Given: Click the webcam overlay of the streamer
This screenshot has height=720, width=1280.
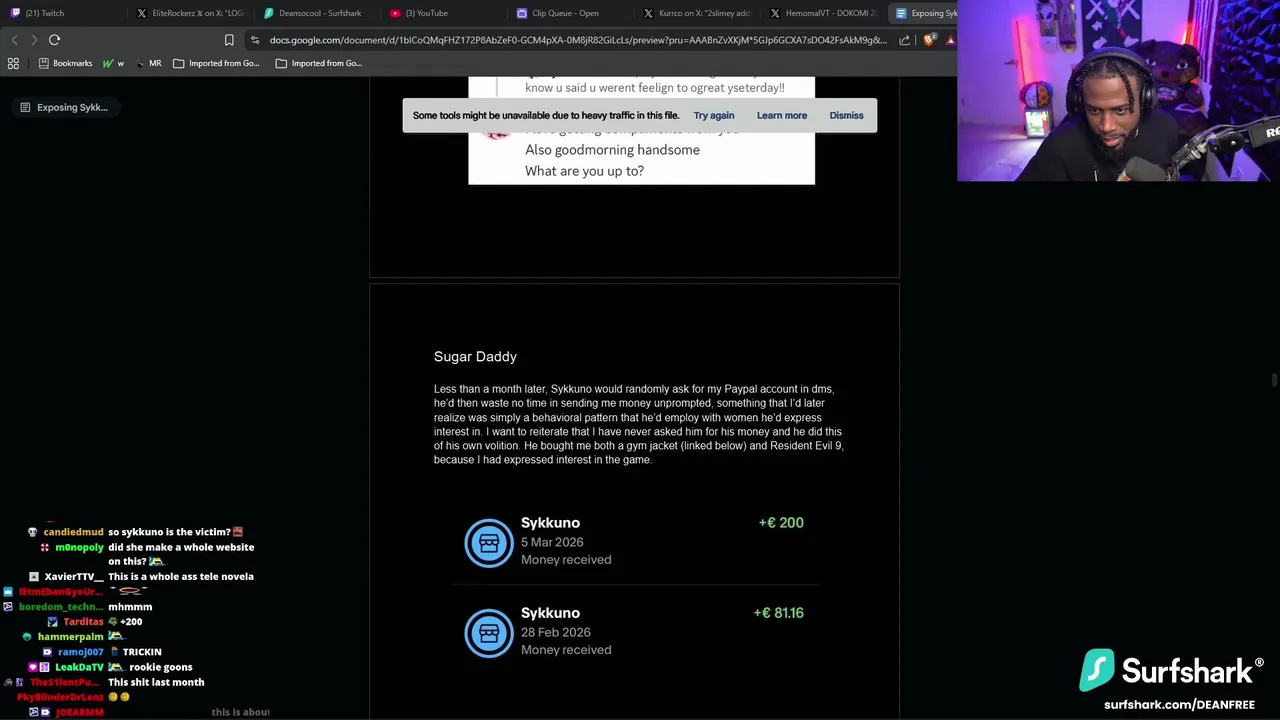Looking at the screenshot, I should 1118,91.
